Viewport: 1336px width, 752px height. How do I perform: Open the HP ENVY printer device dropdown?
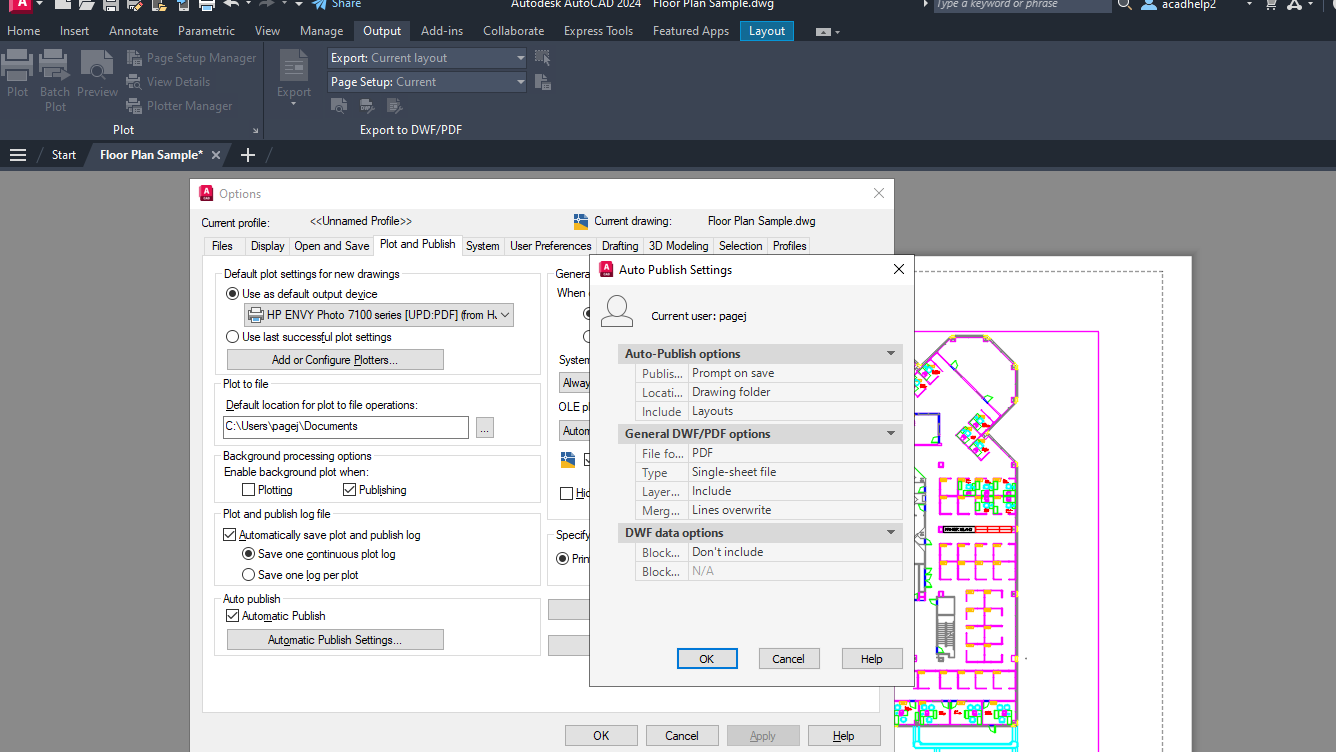click(505, 314)
